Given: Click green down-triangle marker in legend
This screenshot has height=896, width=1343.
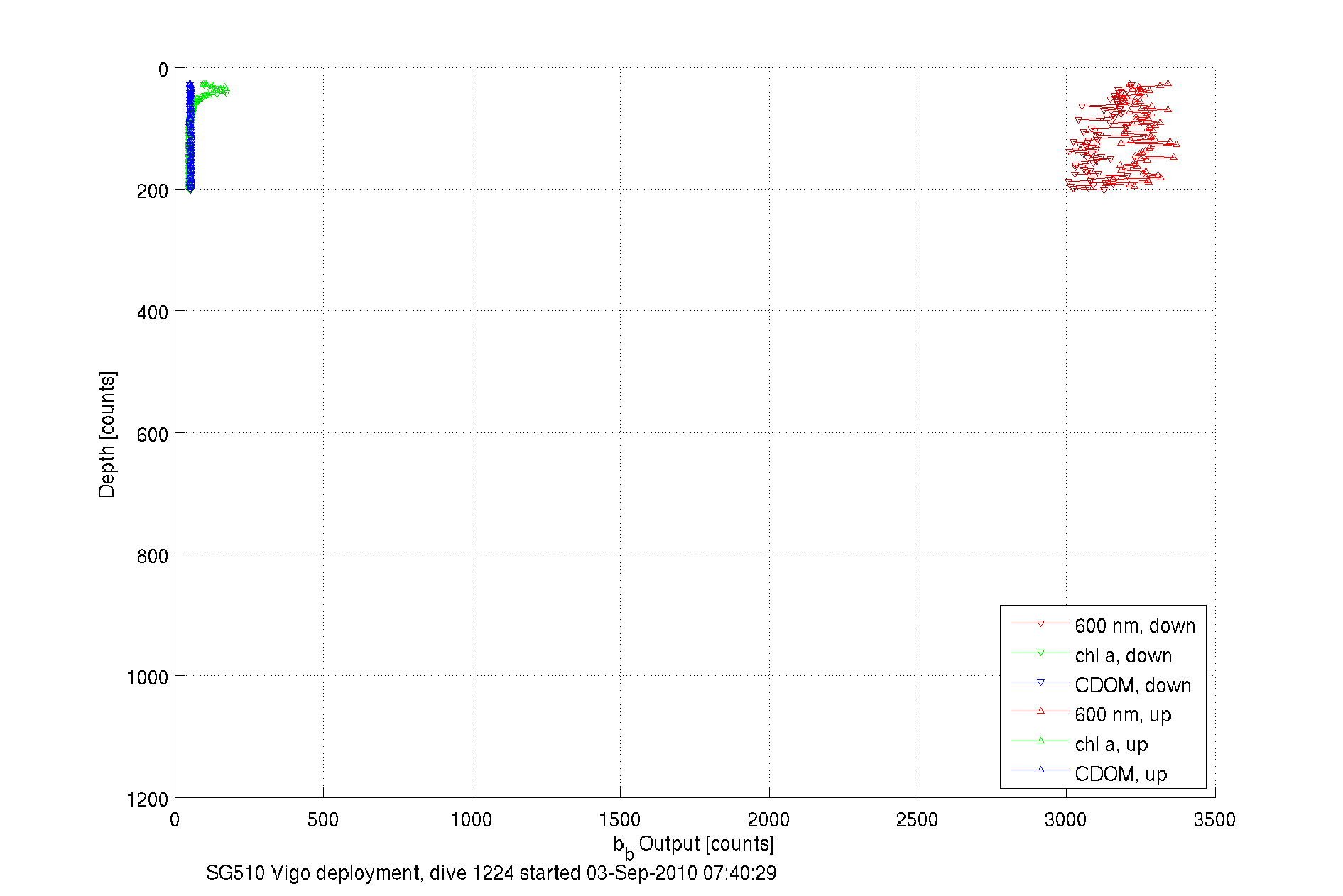Looking at the screenshot, I should [x=1040, y=652].
